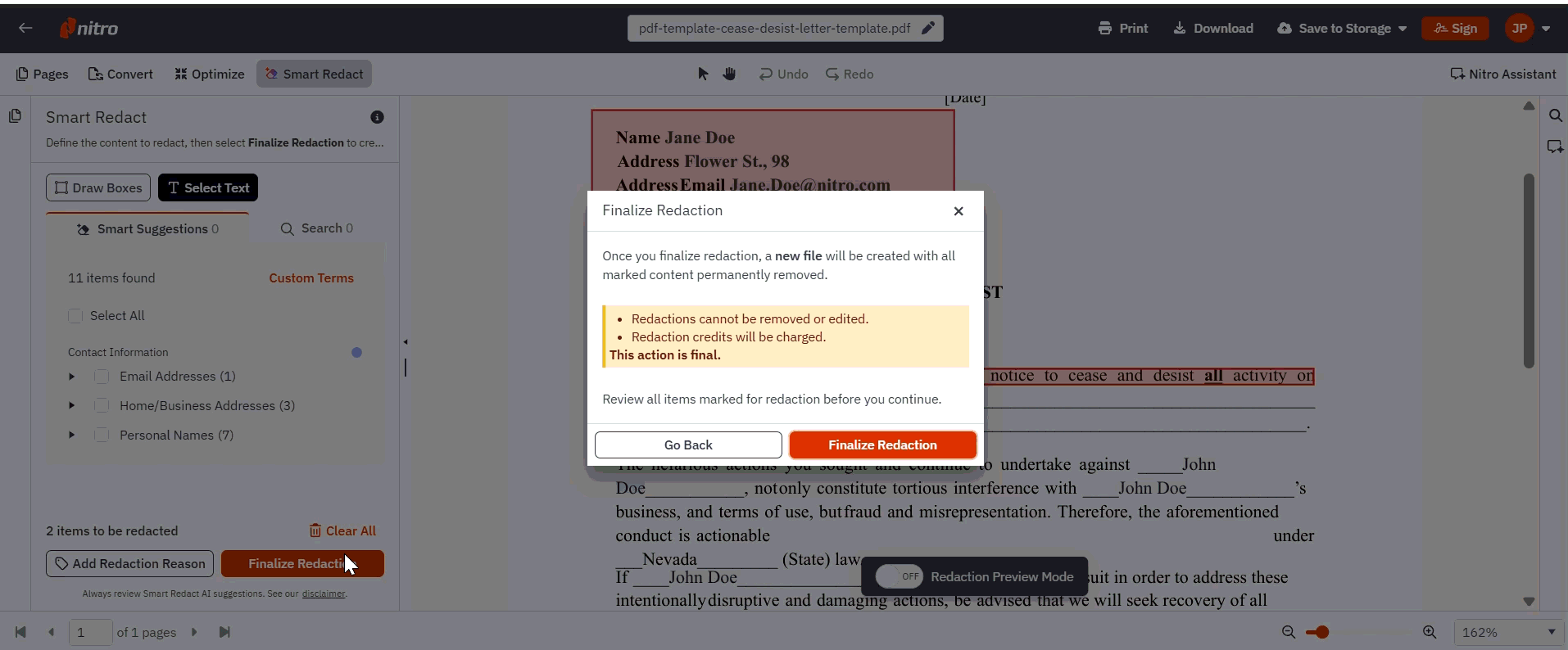Select the hand pan tool
The width and height of the screenshot is (1568, 650).
pos(729,74)
